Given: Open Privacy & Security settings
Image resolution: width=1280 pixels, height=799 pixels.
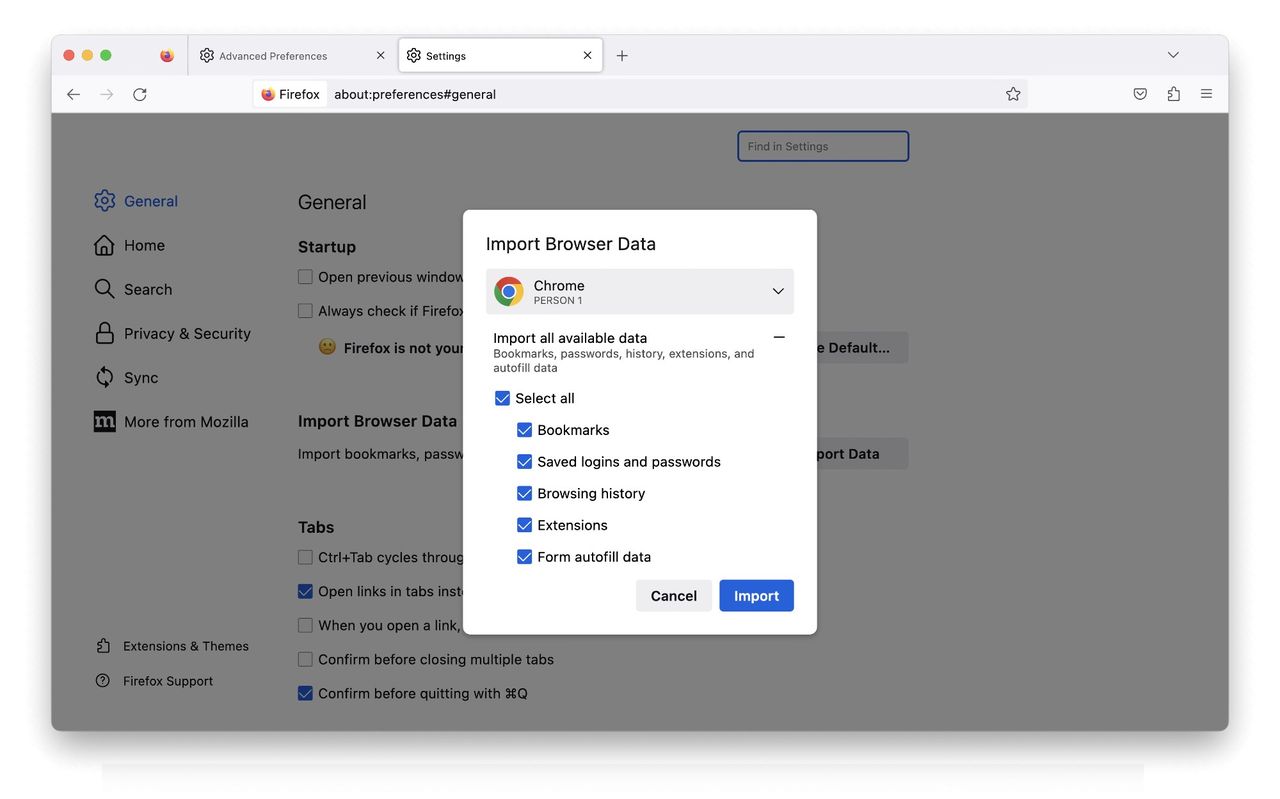Looking at the screenshot, I should pos(104,333).
